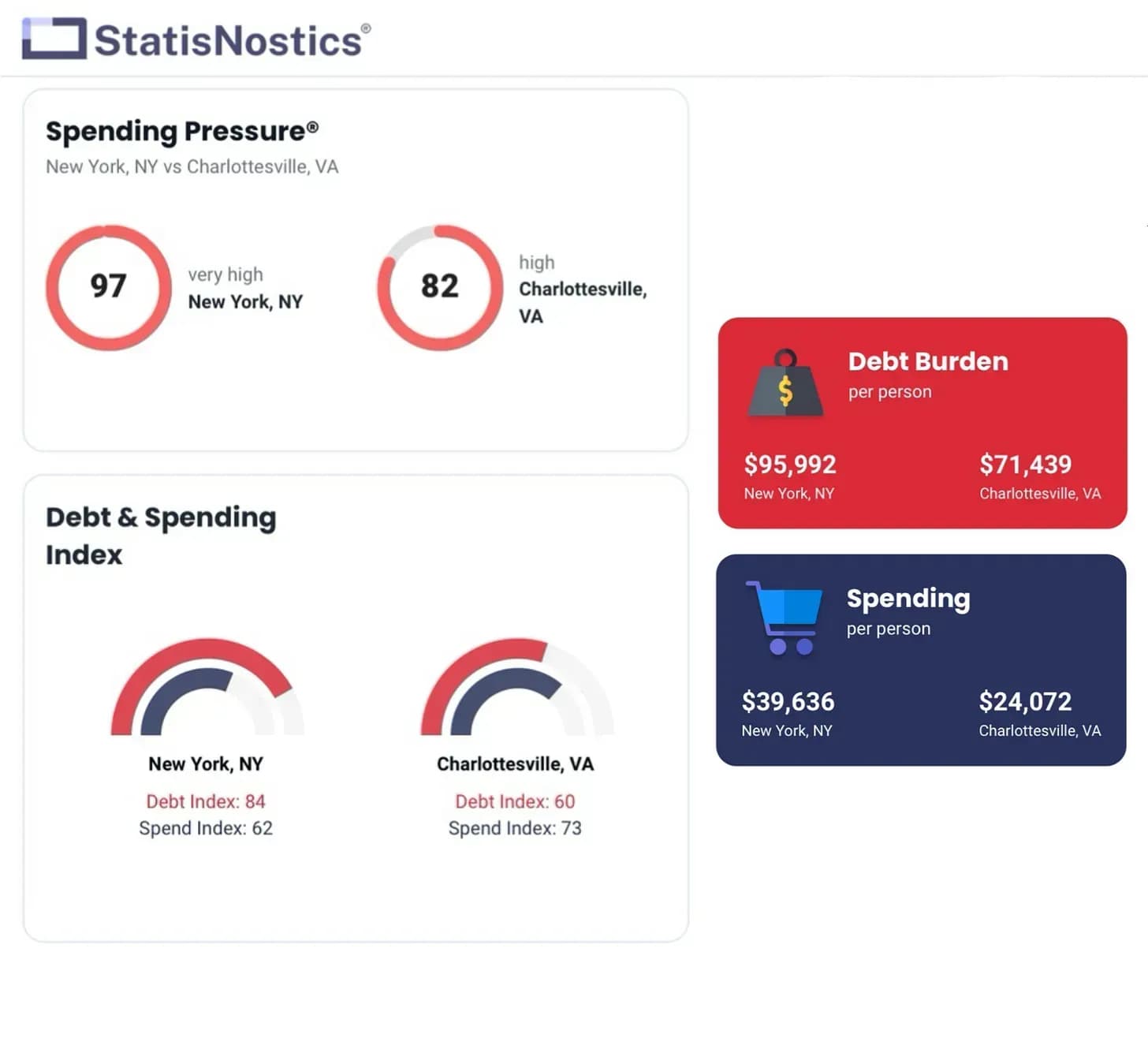The height and width of the screenshot is (1053, 1148).
Task: Click the $24,072 Charlottesville spending figure
Action: click(1025, 701)
